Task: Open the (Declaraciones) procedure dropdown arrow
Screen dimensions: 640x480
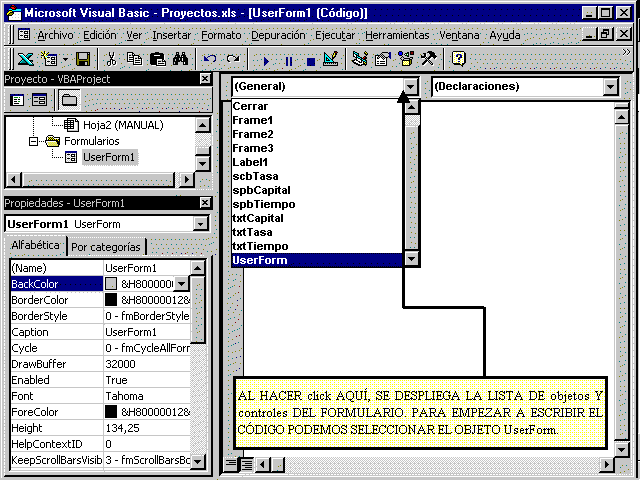Action: pyautogui.click(x=610, y=87)
